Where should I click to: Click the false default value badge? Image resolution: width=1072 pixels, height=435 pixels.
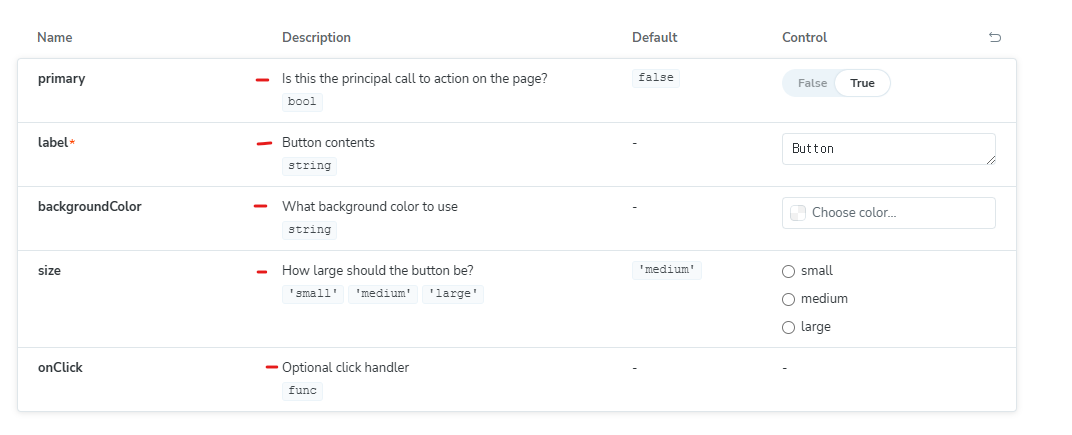pos(656,78)
